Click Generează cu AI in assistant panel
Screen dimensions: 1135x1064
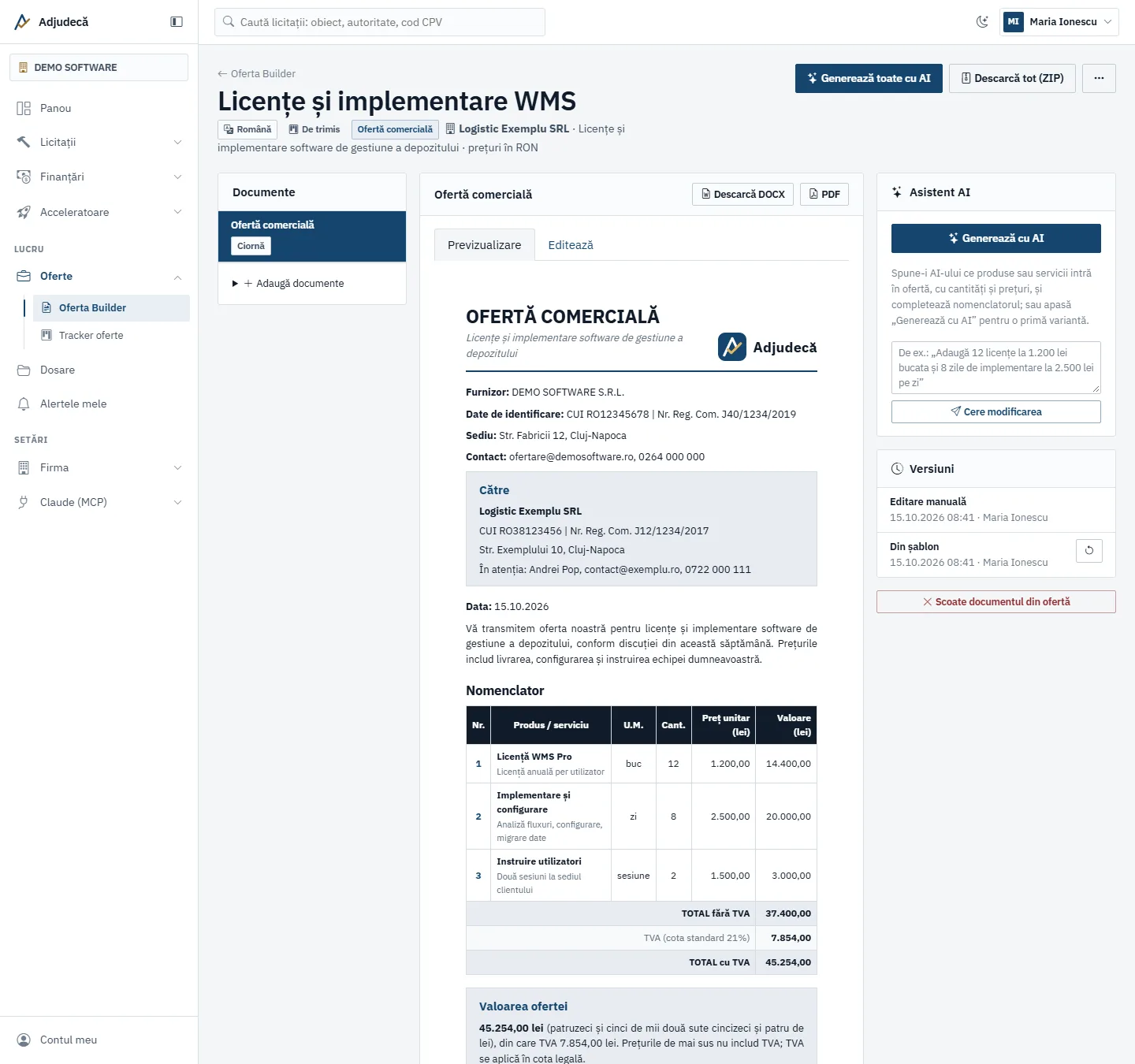point(996,238)
